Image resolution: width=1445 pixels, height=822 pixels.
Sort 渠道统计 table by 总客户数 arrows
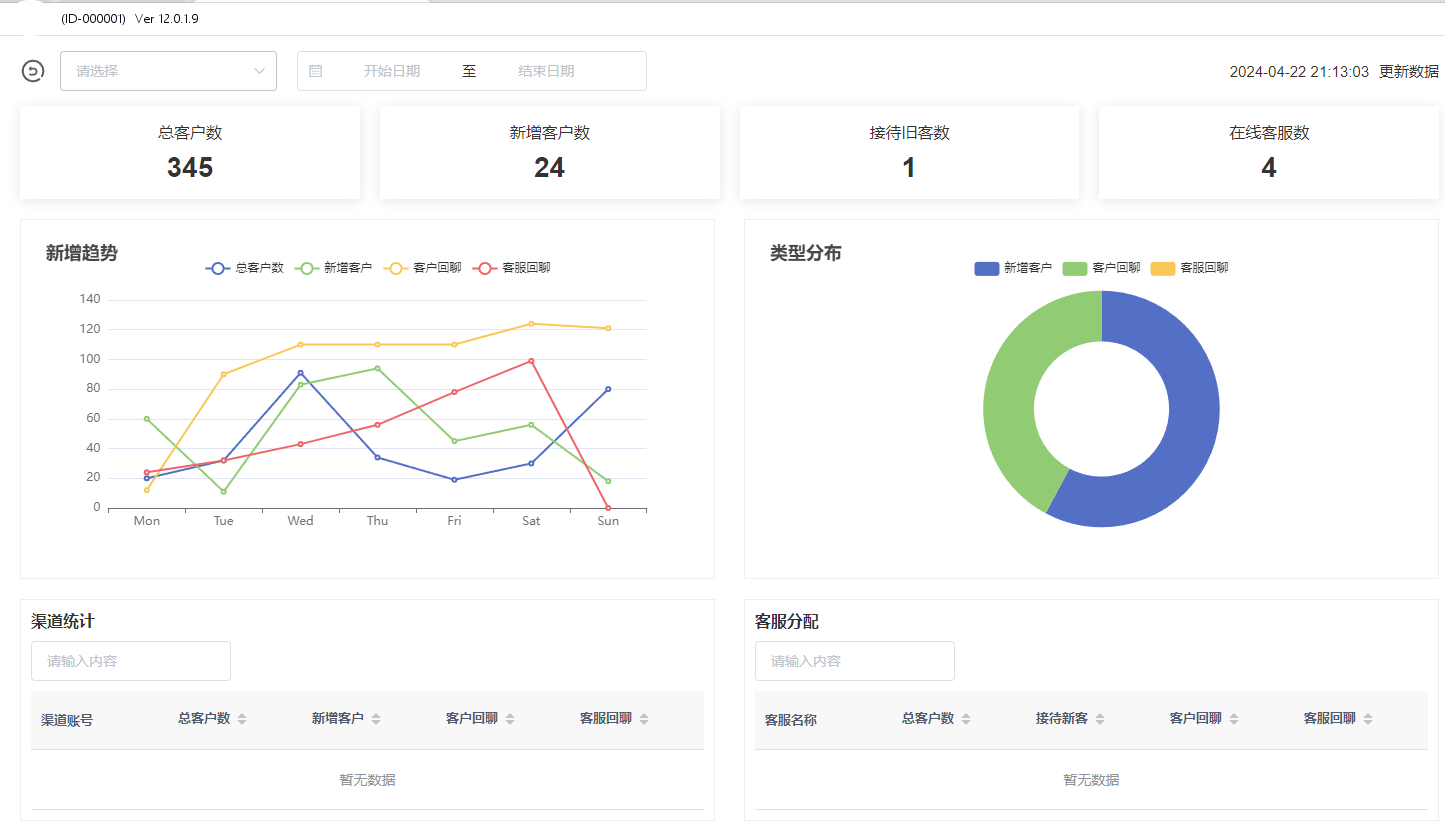[242, 719]
